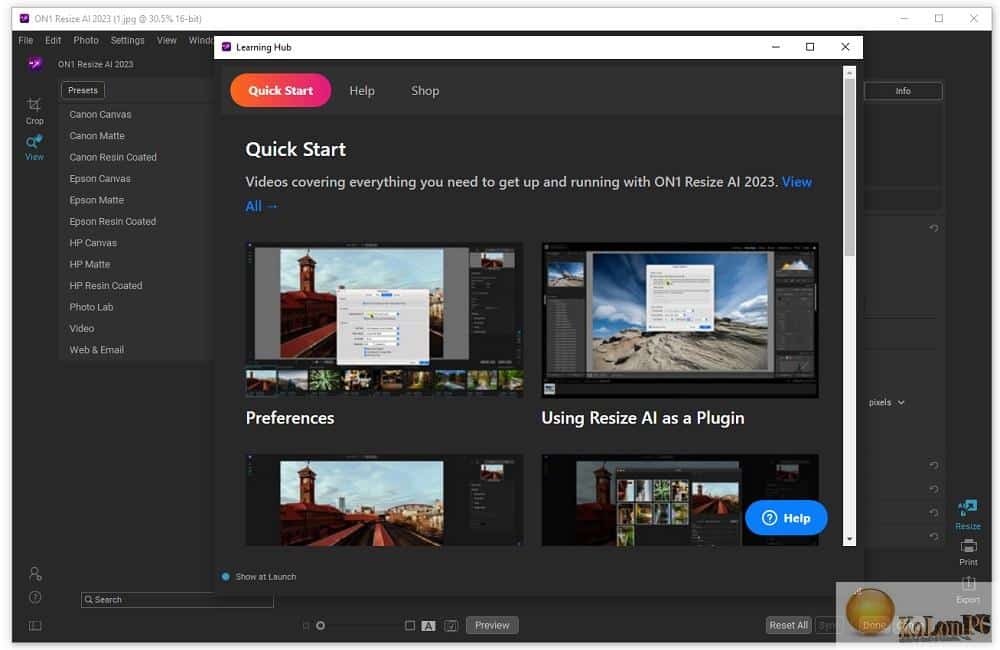The height and width of the screenshot is (650, 1000).
Task: Click the Learning Hub scrollbar up arrow
Action: tap(849, 73)
